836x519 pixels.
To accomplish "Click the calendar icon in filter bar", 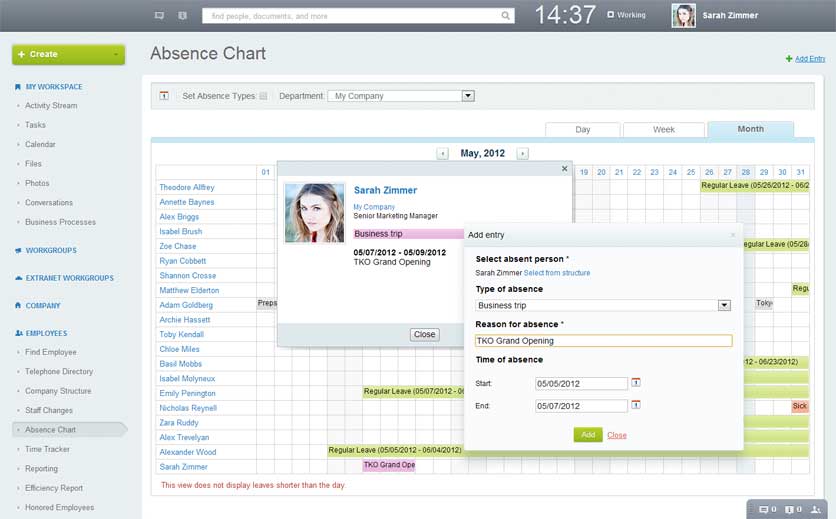I will click(x=164, y=96).
